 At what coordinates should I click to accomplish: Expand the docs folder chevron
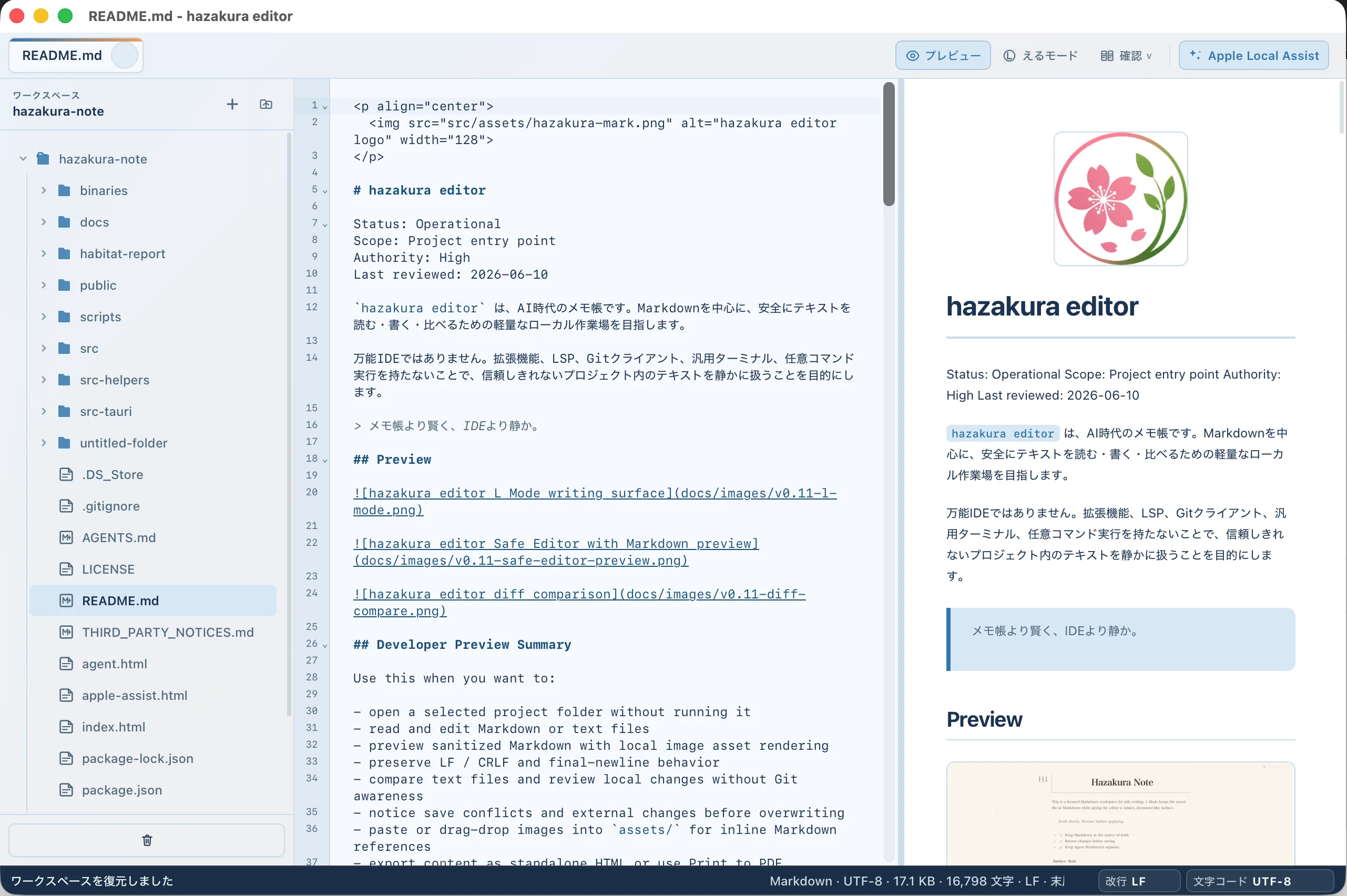pos(44,222)
